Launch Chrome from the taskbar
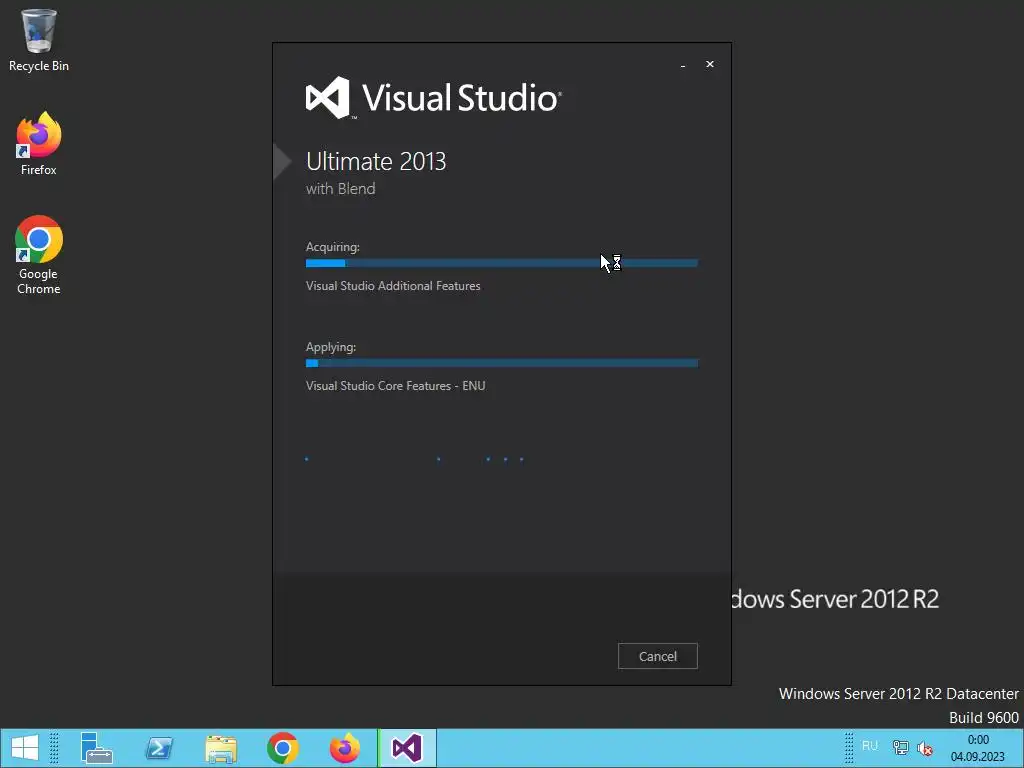This screenshot has width=1024, height=768. point(283,748)
